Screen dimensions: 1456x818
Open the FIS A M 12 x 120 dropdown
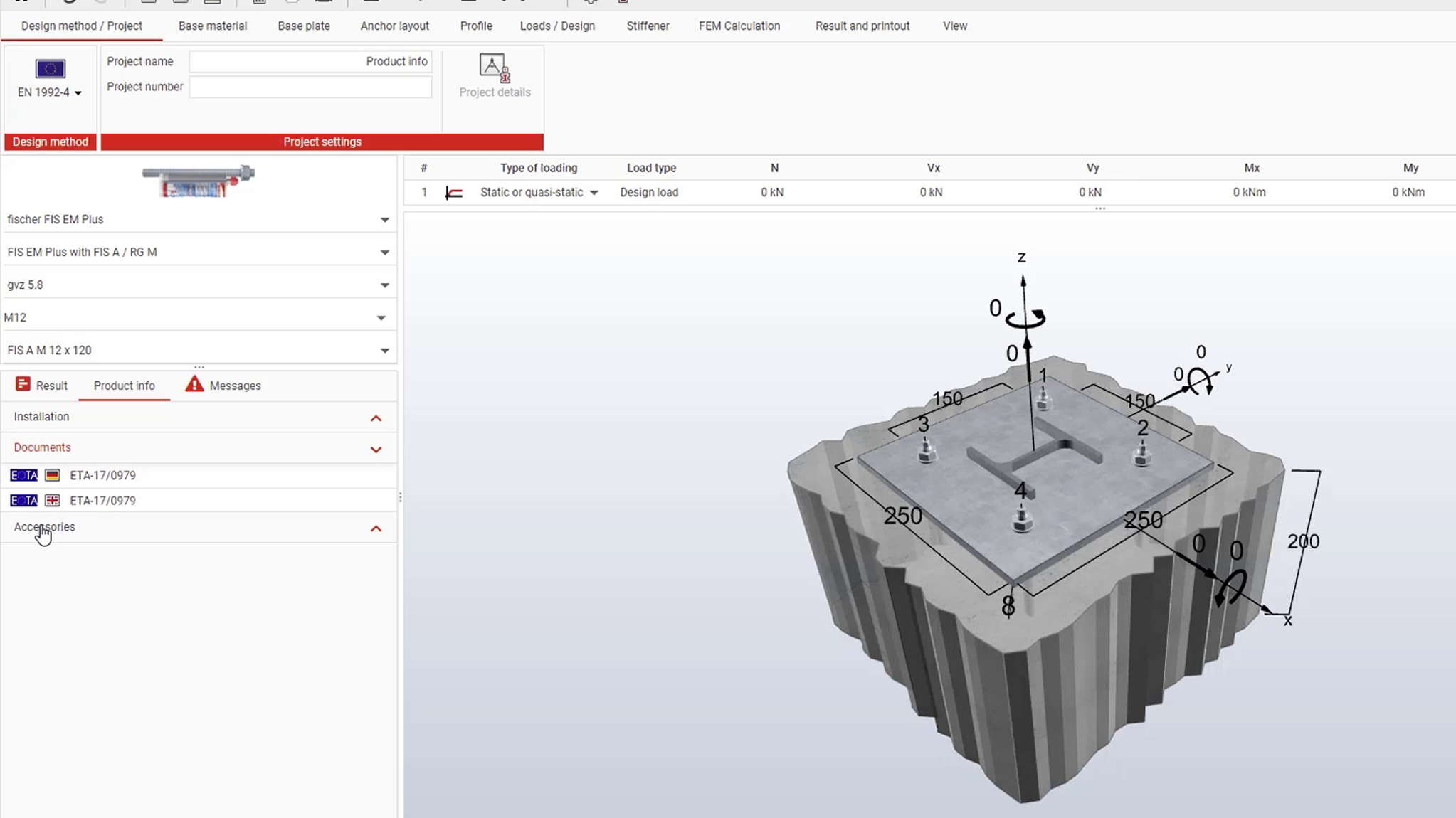(384, 350)
